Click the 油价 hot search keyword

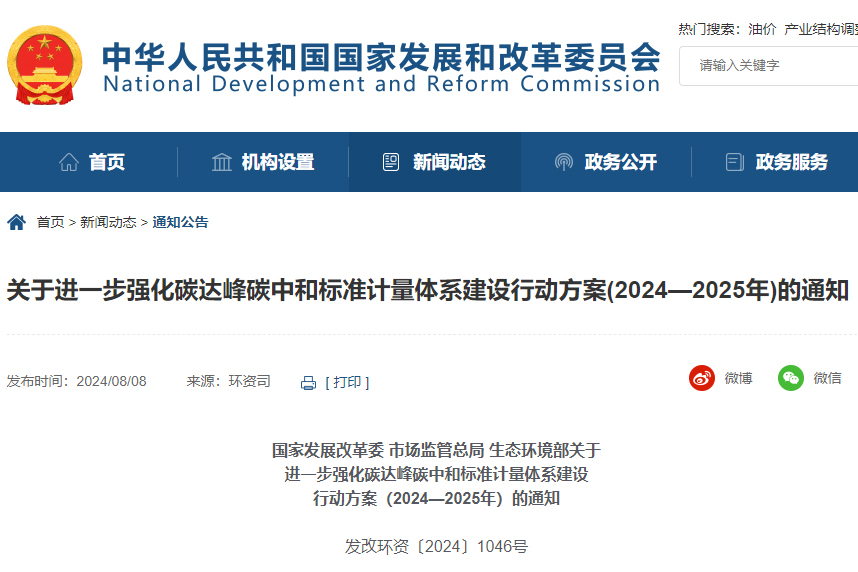point(762,29)
